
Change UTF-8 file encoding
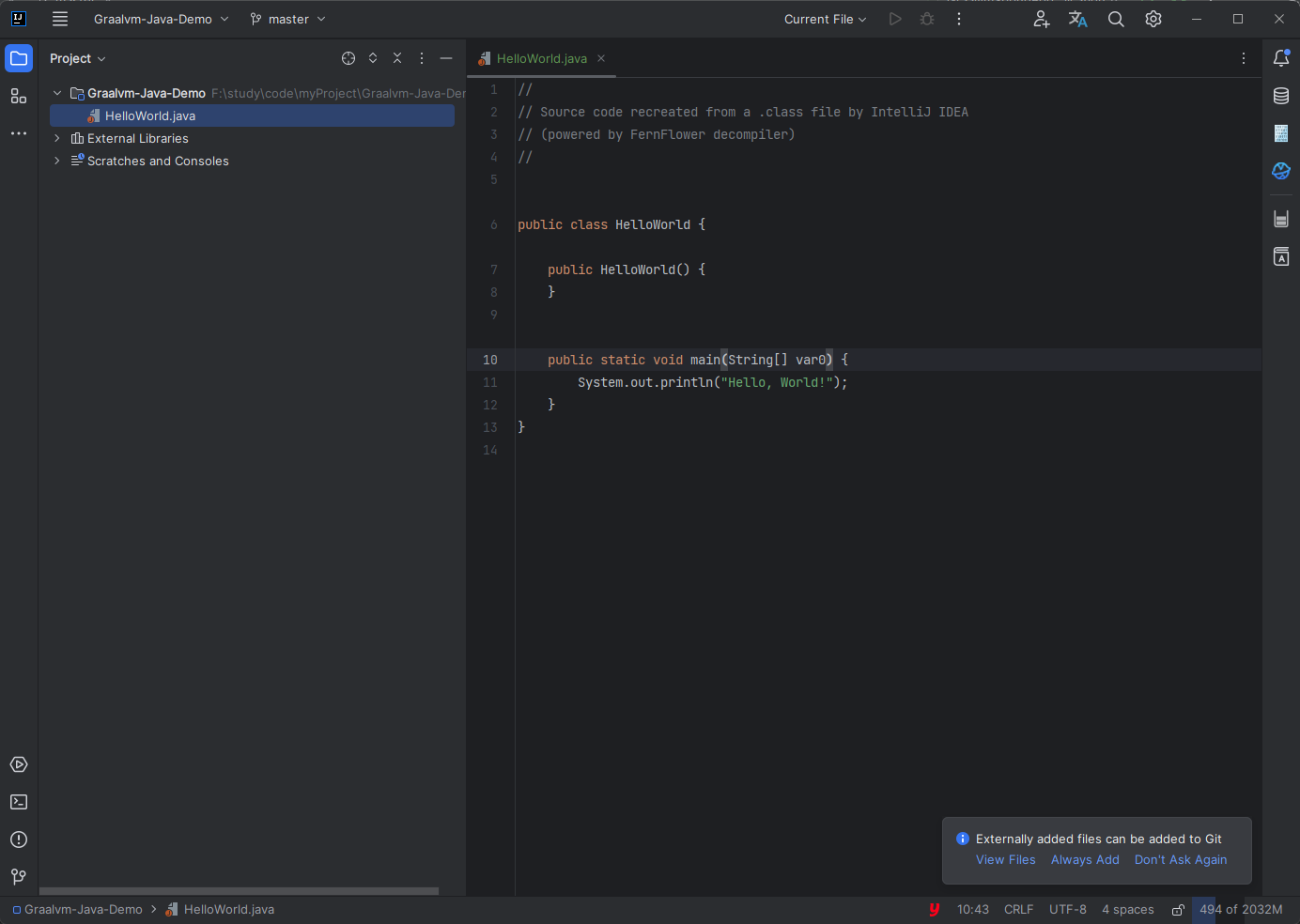pos(1068,910)
